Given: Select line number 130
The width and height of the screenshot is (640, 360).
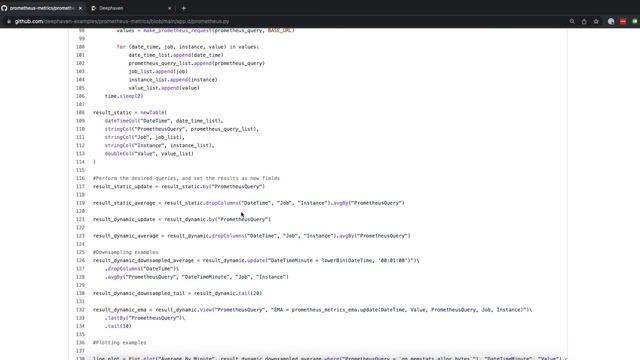Looking at the screenshot, I should point(80,293).
